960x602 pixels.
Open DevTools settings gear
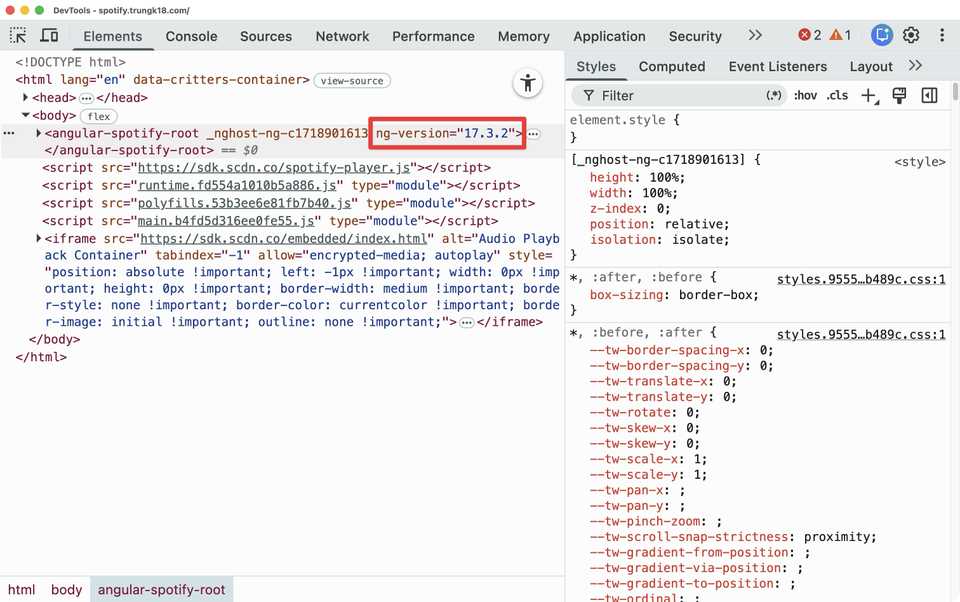click(911, 35)
